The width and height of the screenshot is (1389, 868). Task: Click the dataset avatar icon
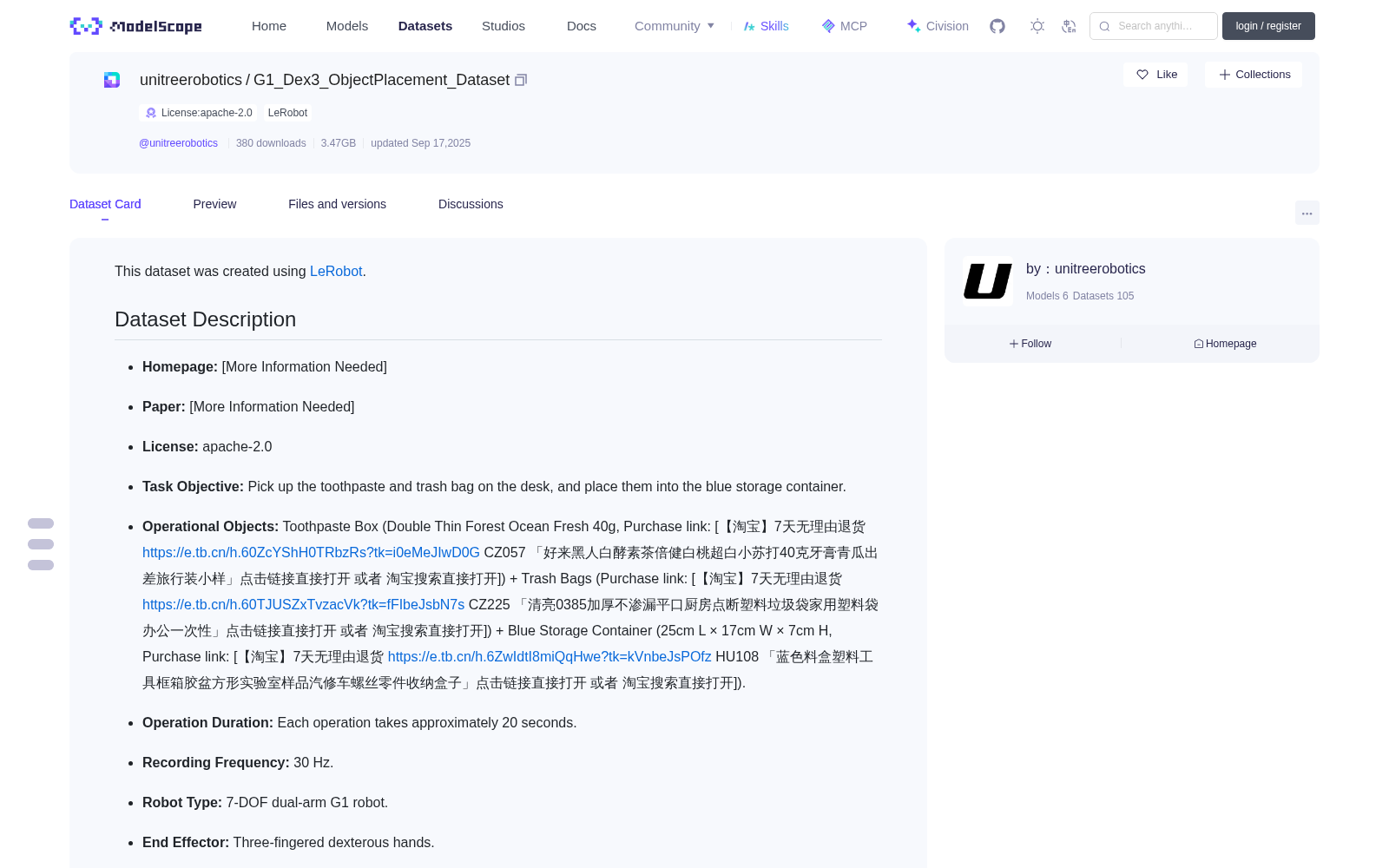tap(112, 80)
